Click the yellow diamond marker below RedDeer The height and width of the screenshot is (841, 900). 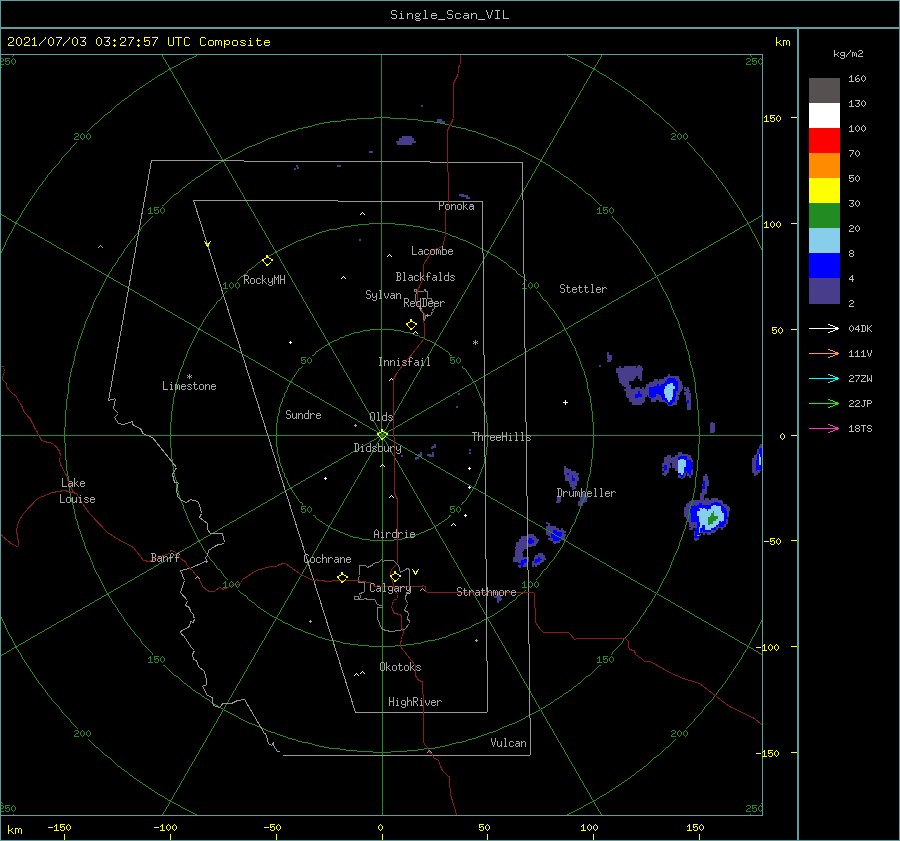[x=411, y=324]
